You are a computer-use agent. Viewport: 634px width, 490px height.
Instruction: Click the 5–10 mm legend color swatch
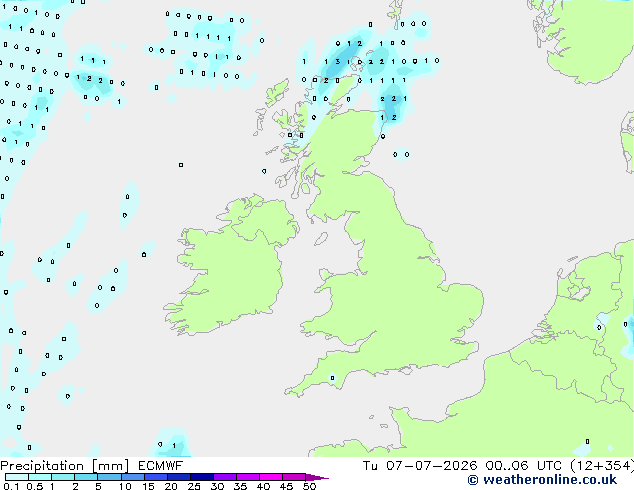coord(109,477)
